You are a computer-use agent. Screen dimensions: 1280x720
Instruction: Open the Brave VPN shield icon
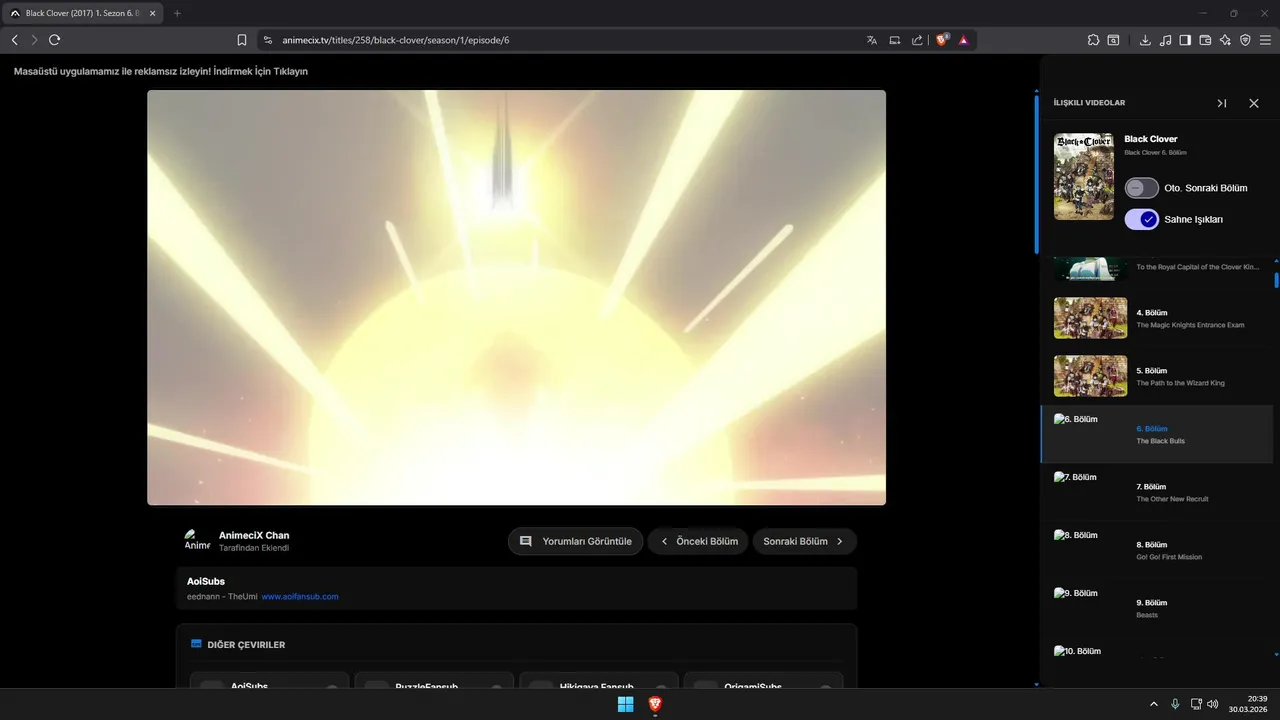(x=1245, y=40)
